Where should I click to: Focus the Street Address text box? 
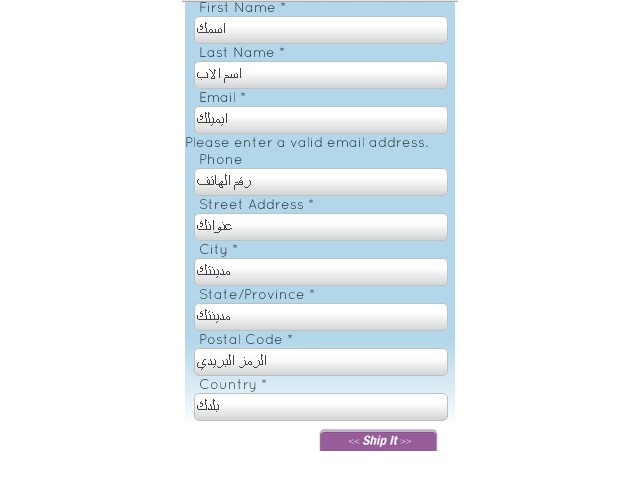point(321,227)
